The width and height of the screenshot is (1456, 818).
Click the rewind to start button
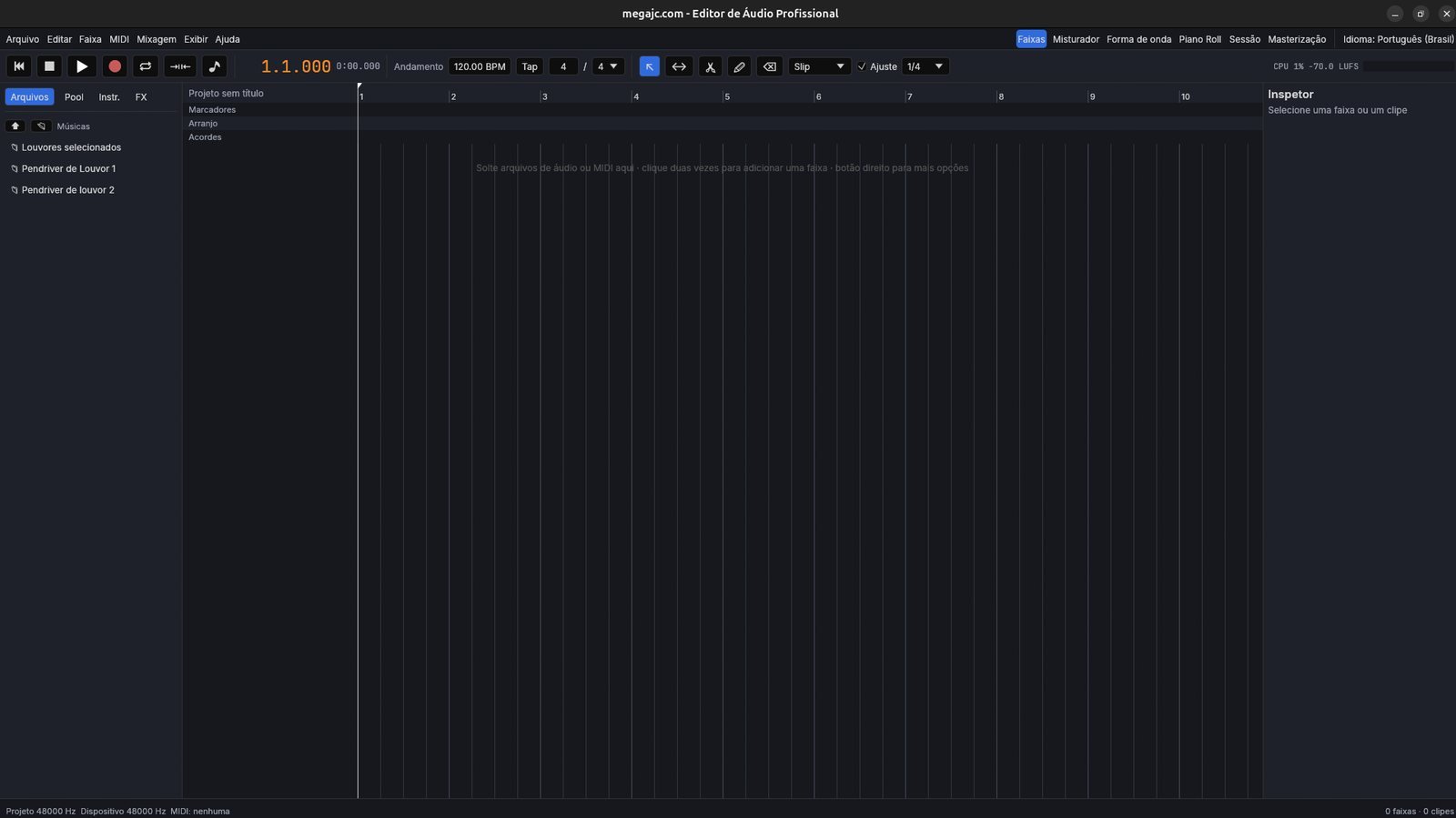pyautogui.click(x=19, y=66)
